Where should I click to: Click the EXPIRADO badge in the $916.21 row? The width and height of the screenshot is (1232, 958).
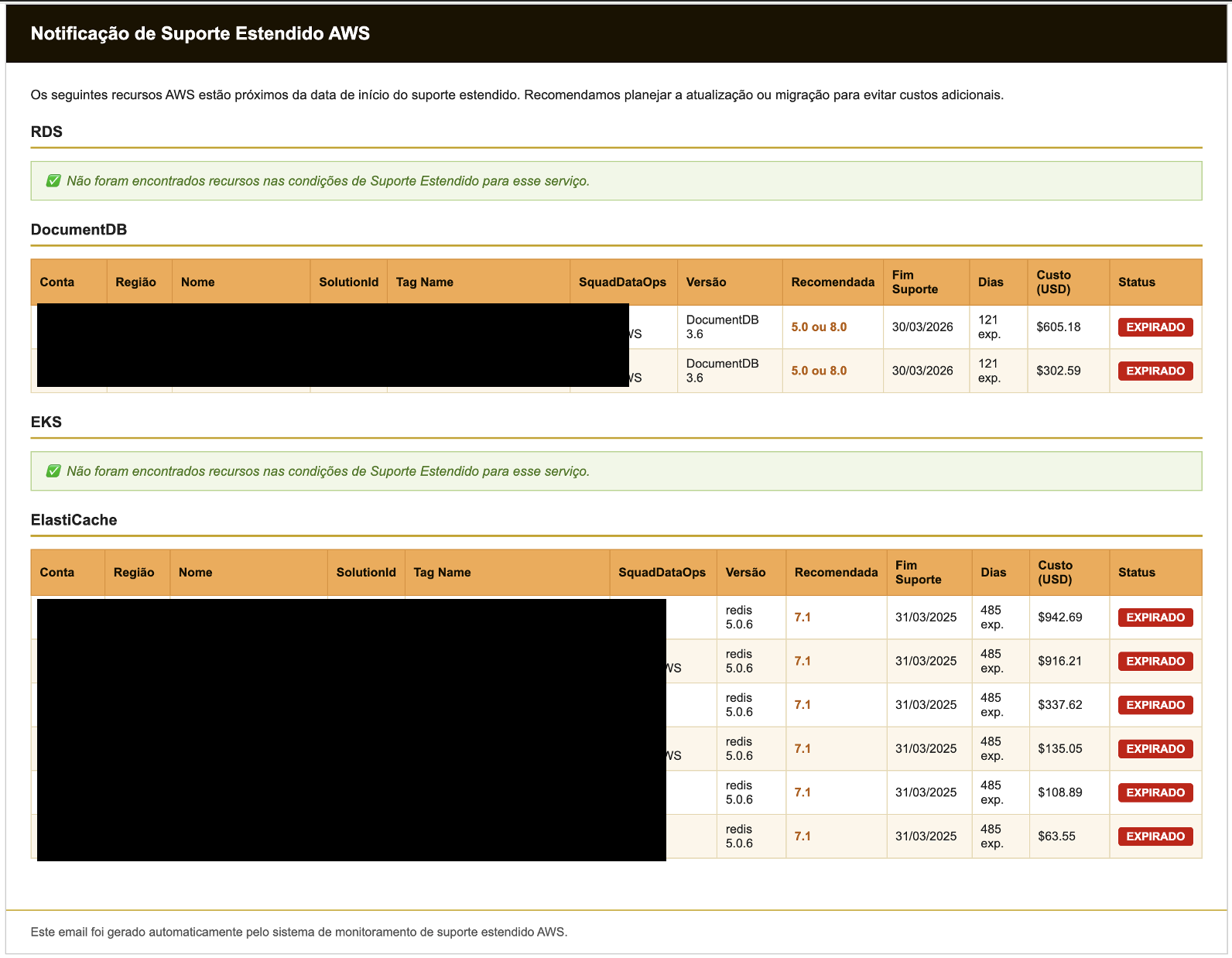pos(1155,662)
